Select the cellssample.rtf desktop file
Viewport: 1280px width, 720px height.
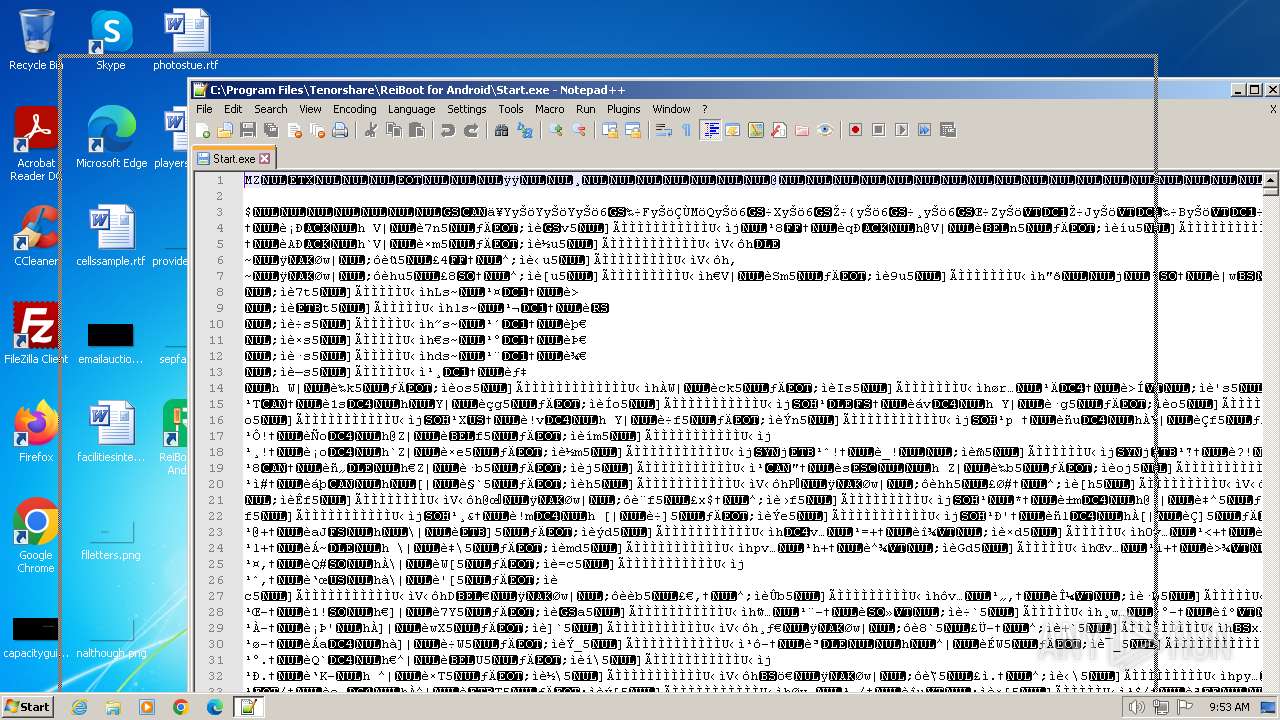coord(111,235)
